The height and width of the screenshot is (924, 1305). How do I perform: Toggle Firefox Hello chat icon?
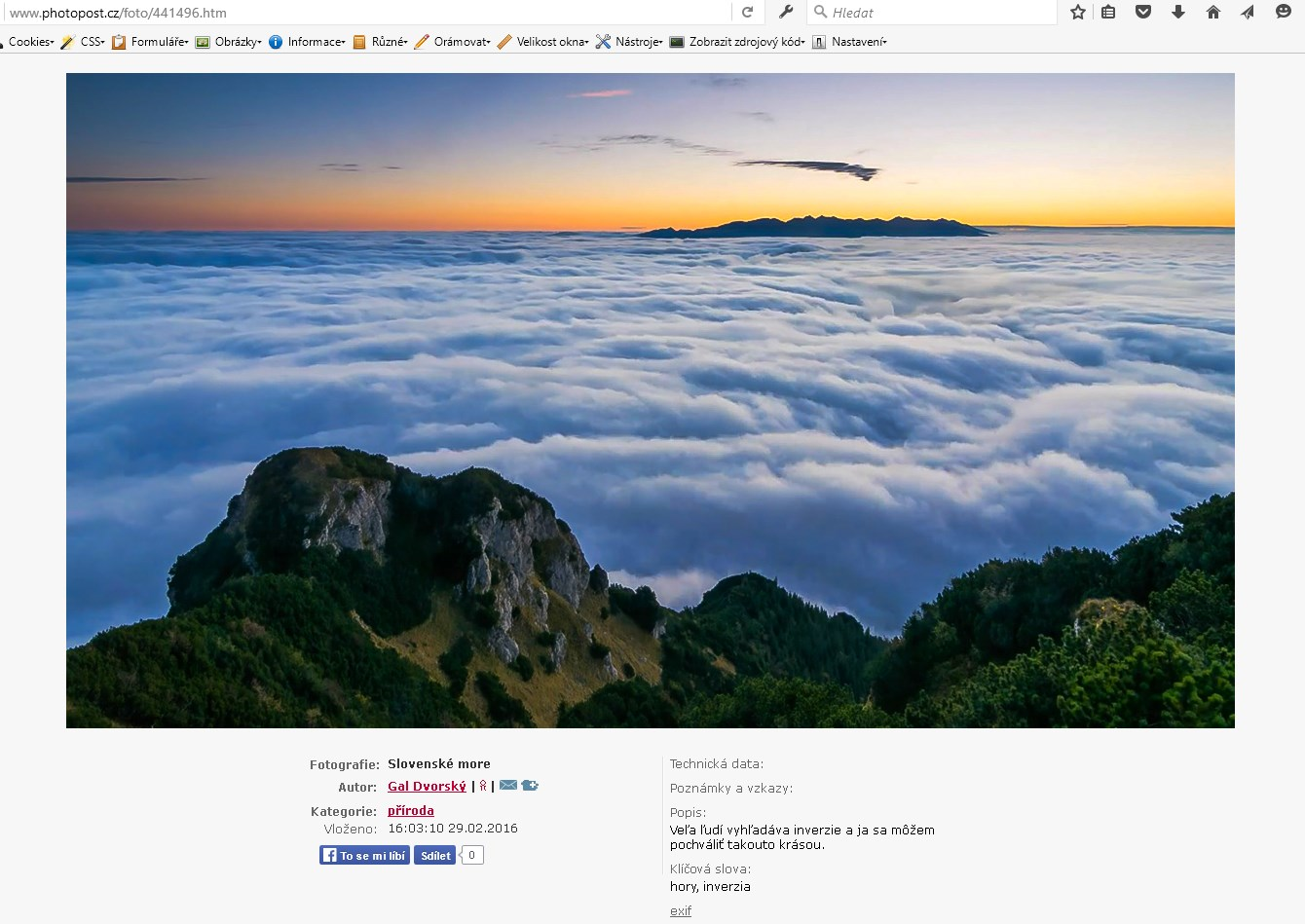coord(1283,12)
